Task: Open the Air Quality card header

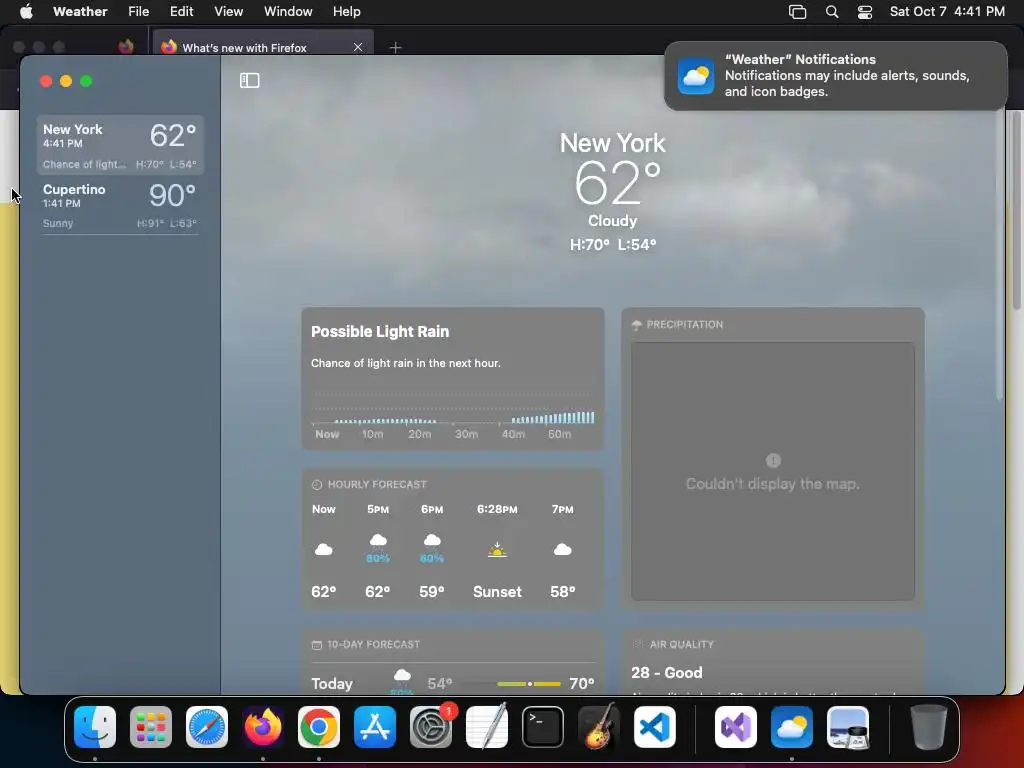Action: pyautogui.click(x=681, y=645)
